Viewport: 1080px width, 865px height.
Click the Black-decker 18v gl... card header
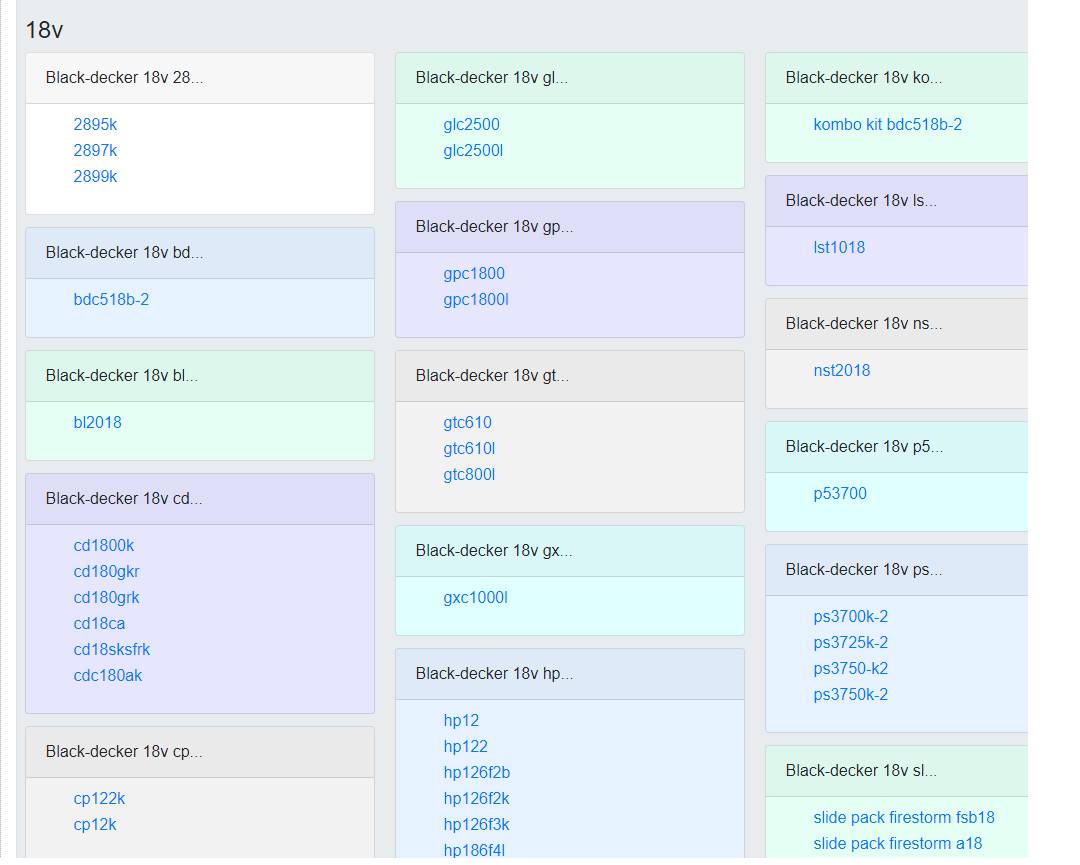click(x=570, y=78)
